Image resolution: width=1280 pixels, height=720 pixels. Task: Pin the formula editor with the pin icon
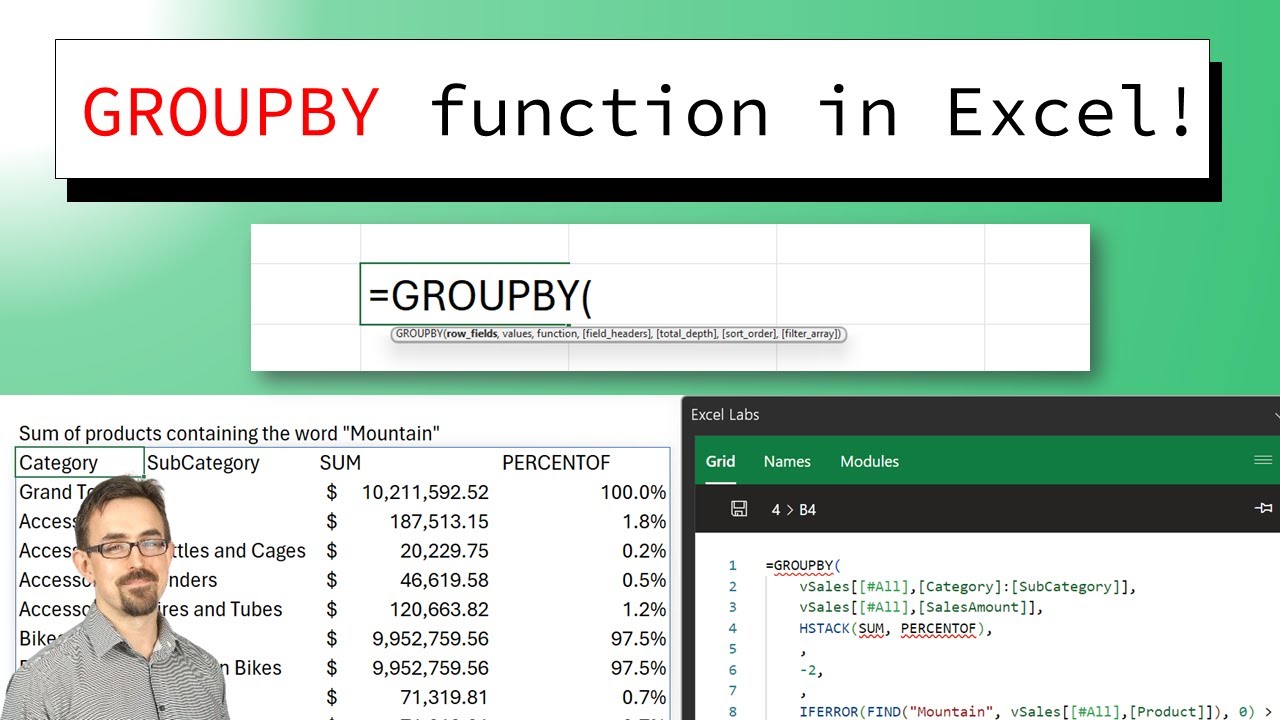(x=1263, y=509)
